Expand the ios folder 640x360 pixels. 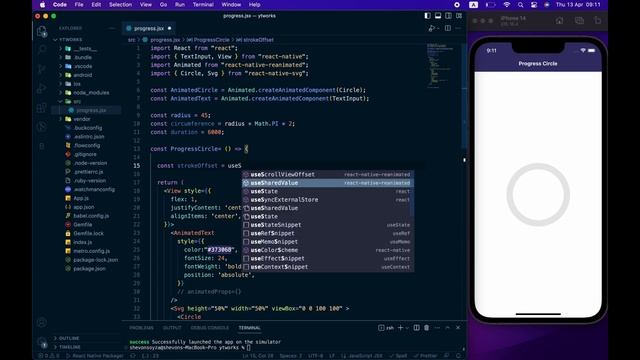pos(77,84)
